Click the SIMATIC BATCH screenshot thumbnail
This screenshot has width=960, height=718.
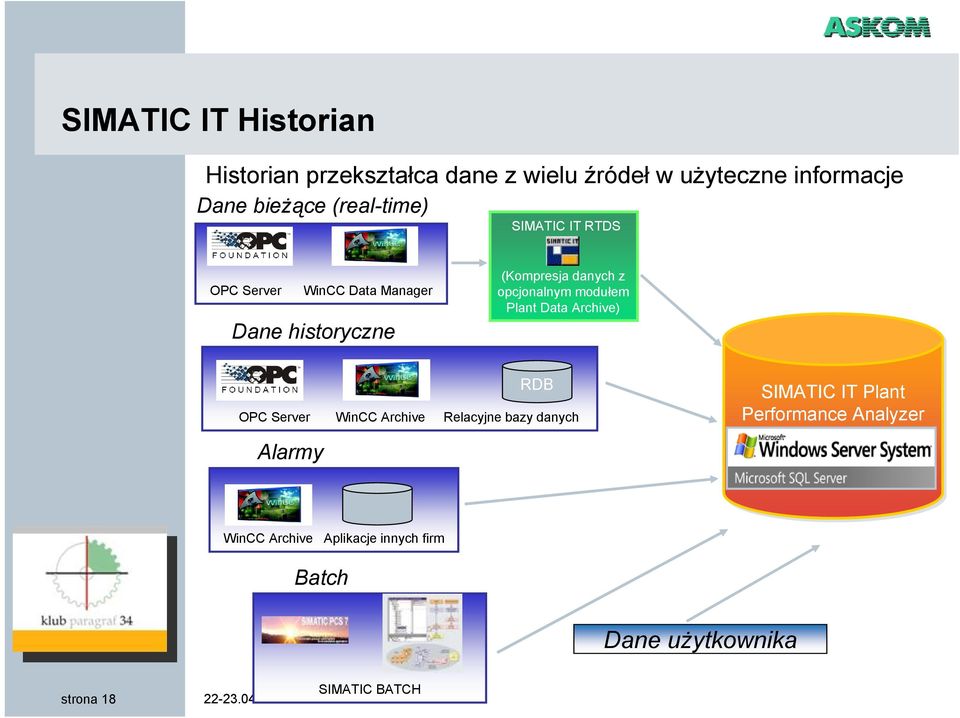(422, 634)
